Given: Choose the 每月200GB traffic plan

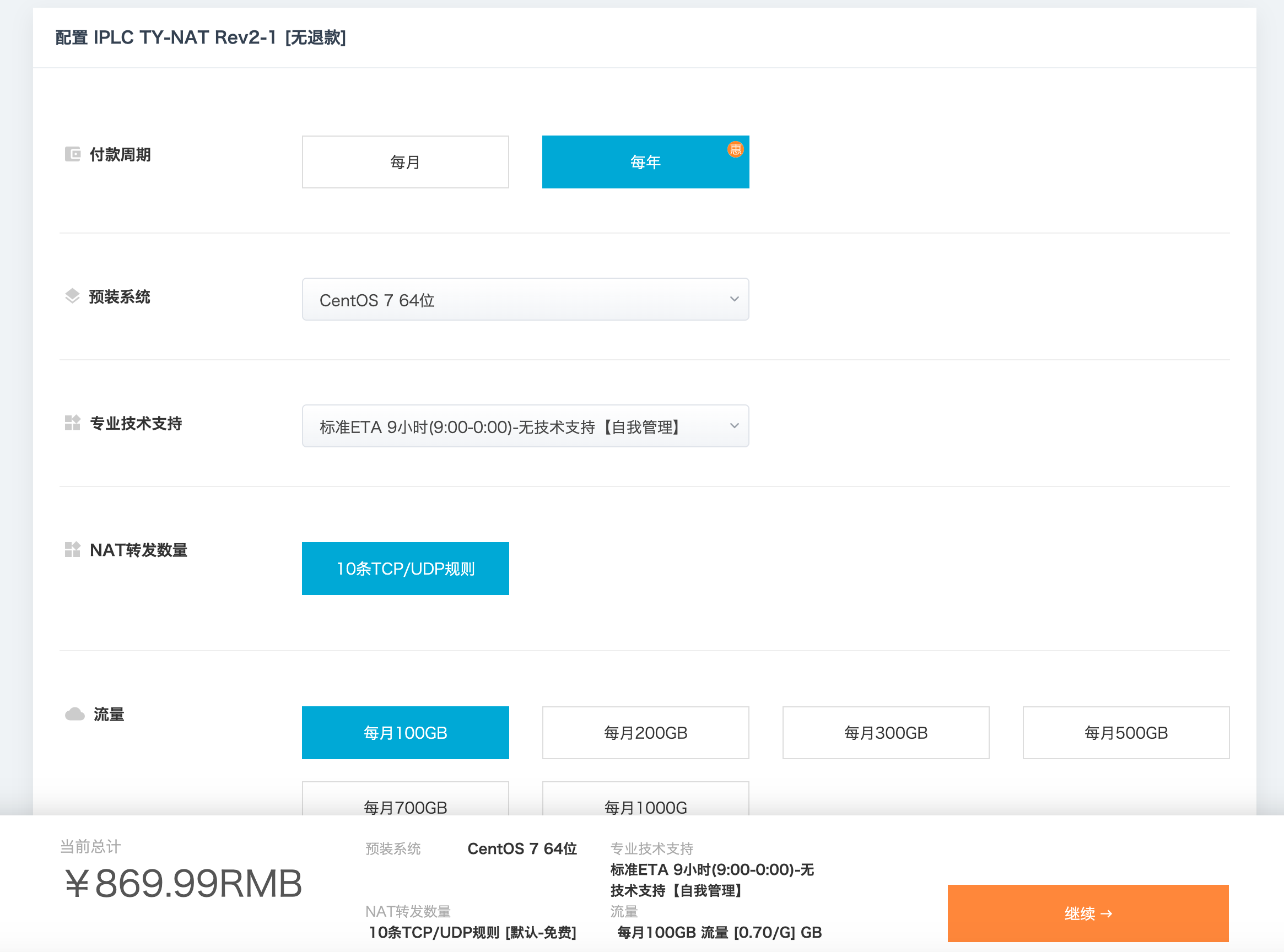Looking at the screenshot, I should 645,733.
